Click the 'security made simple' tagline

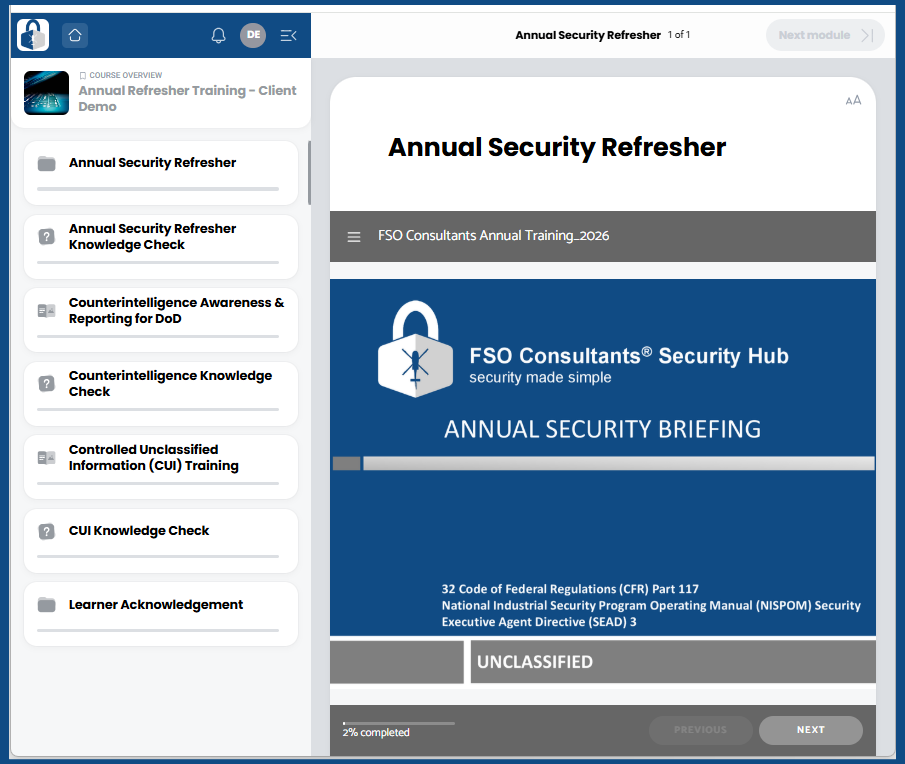pyautogui.click(x=540, y=377)
